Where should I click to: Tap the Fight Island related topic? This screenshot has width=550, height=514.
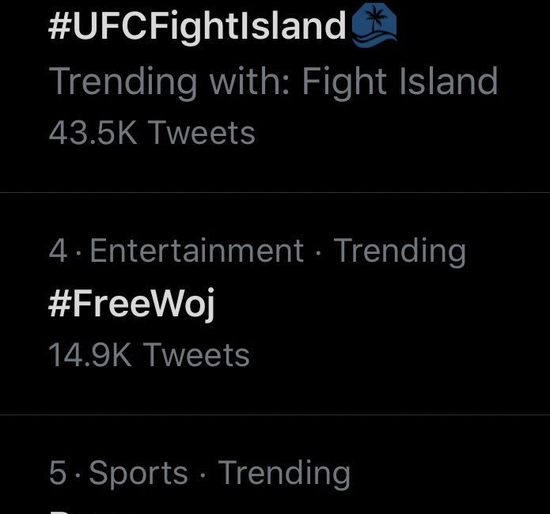click(x=400, y=83)
